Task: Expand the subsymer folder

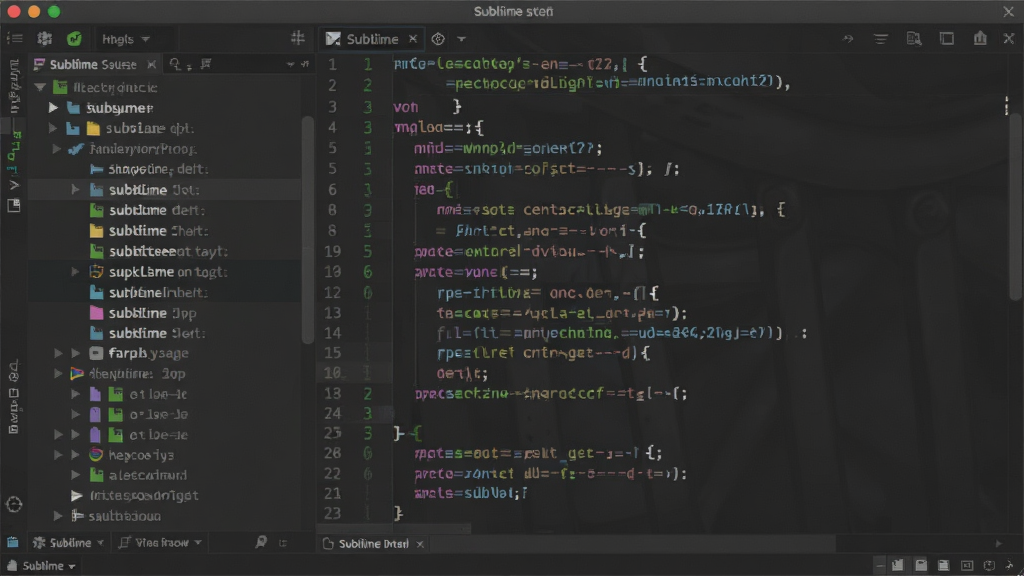Action: (x=54, y=108)
